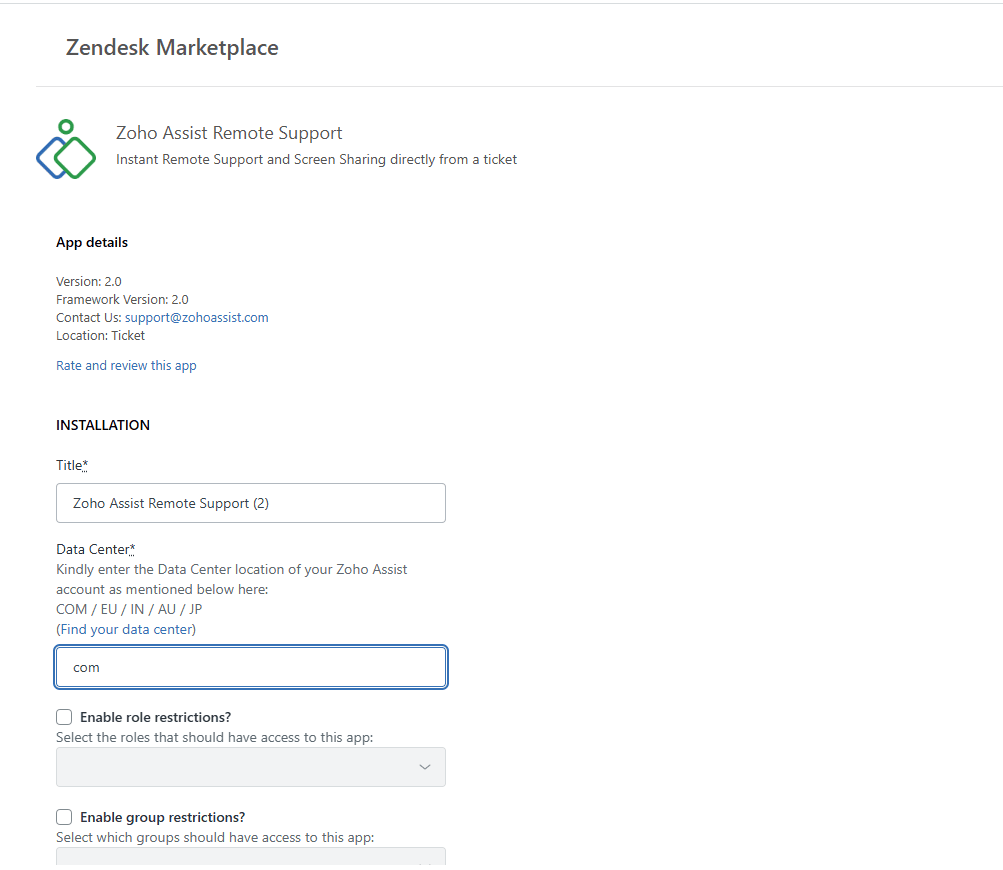Image resolution: width=1003 pixels, height=870 pixels.
Task: Click the Location: Ticket text
Action: (100, 335)
